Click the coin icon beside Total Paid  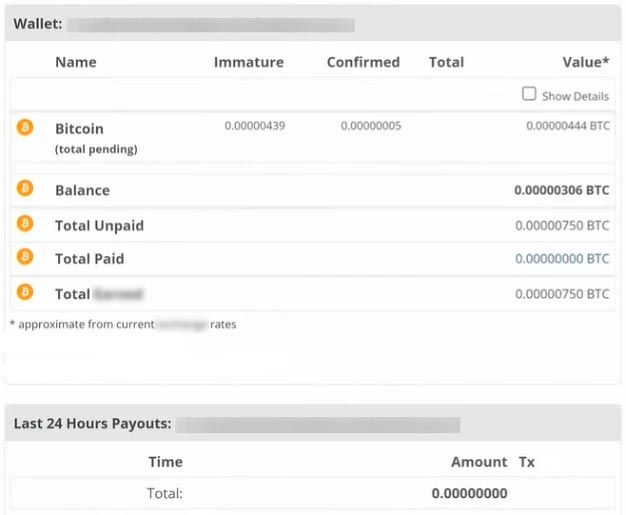[25, 258]
